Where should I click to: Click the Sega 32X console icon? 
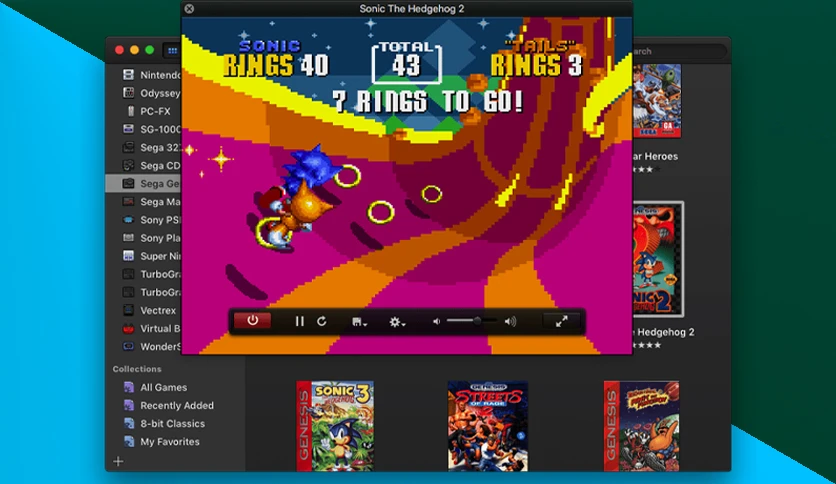click(x=128, y=147)
